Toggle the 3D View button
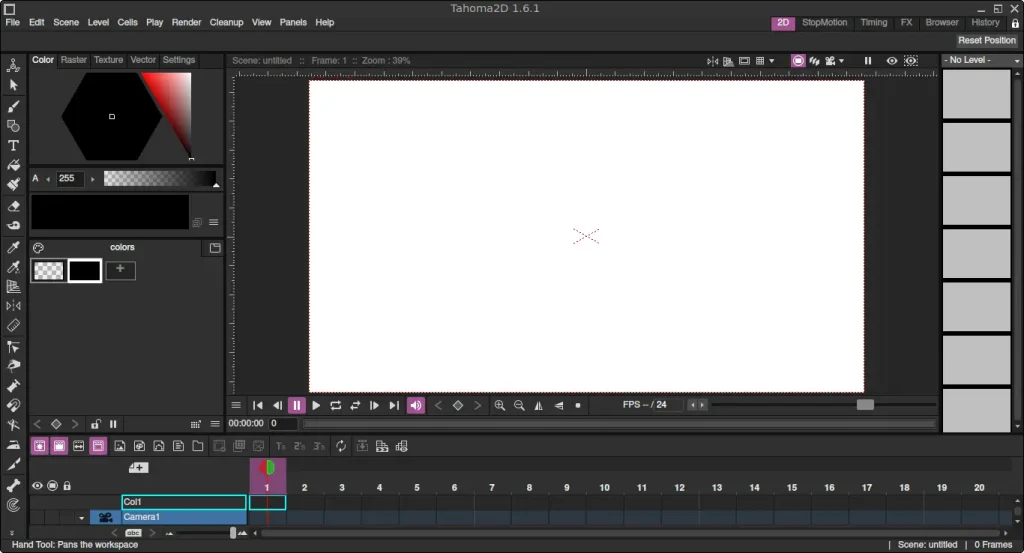The image size is (1024, 553). pos(814,61)
